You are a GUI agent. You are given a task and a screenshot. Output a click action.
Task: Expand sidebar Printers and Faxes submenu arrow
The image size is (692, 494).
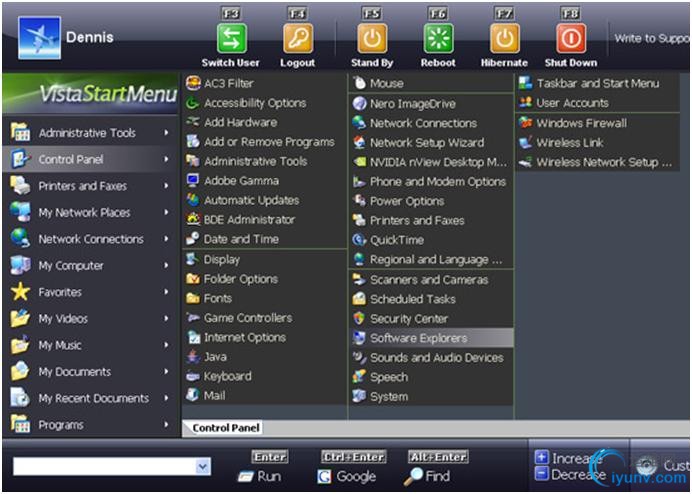pyautogui.click(x=166, y=185)
